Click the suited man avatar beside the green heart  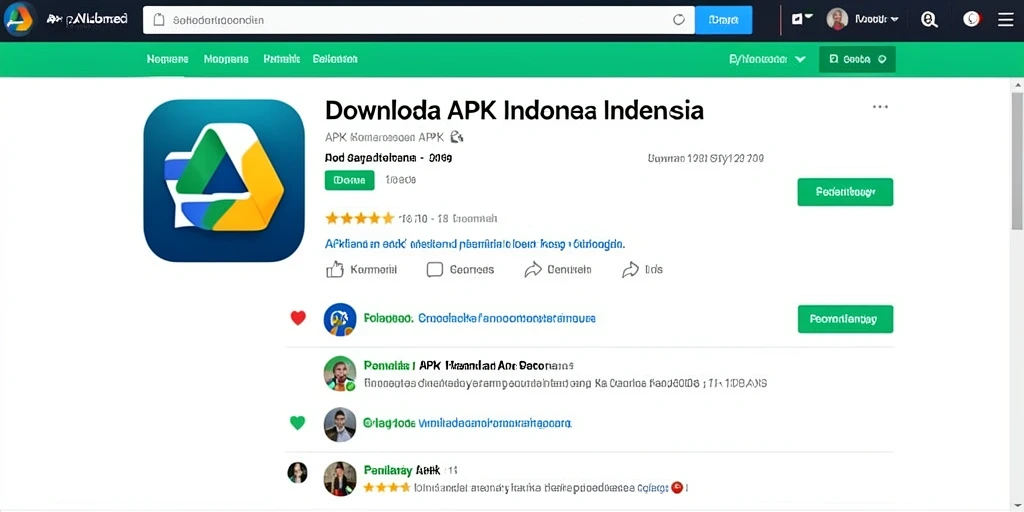(x=340, y=424)
